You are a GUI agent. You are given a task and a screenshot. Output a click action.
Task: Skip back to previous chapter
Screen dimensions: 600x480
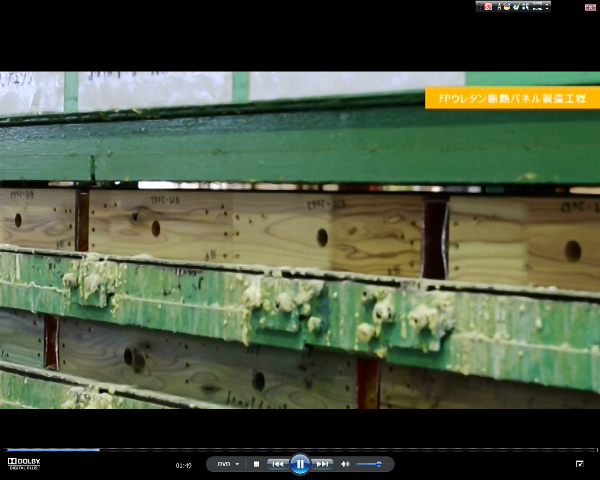pos(277,464)
